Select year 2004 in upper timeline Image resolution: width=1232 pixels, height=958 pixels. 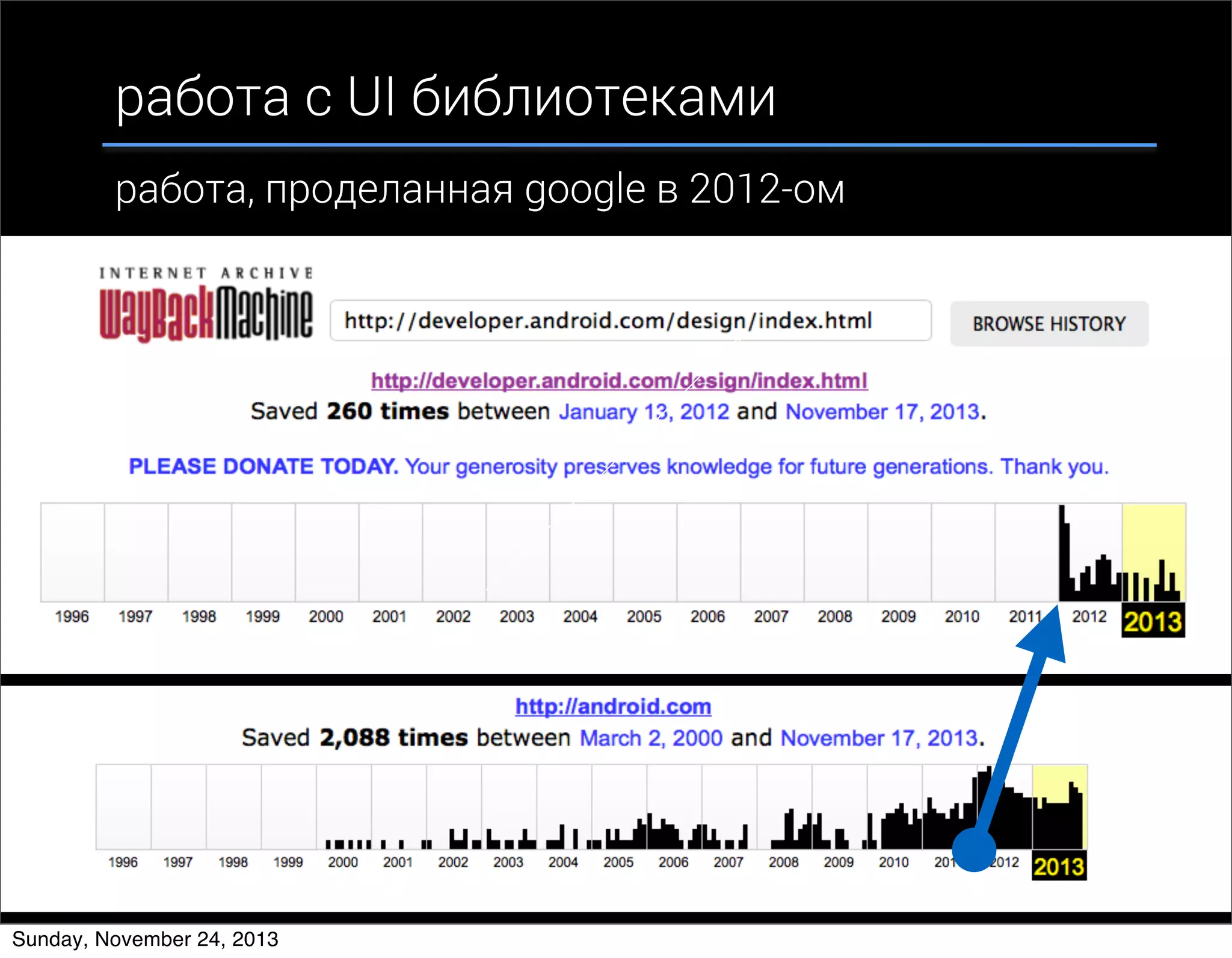click(580, 616)
